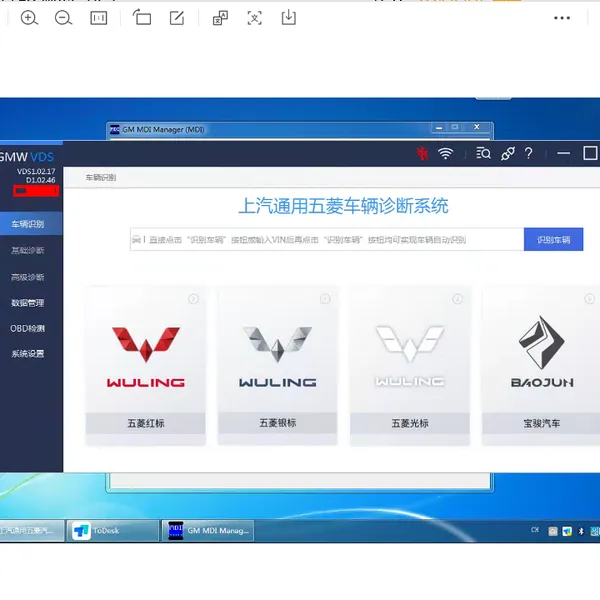This screenshot has height=600, width=600.
Task: Switch to 上汽通用五菱 taskbar button
Action: point(31,531)
